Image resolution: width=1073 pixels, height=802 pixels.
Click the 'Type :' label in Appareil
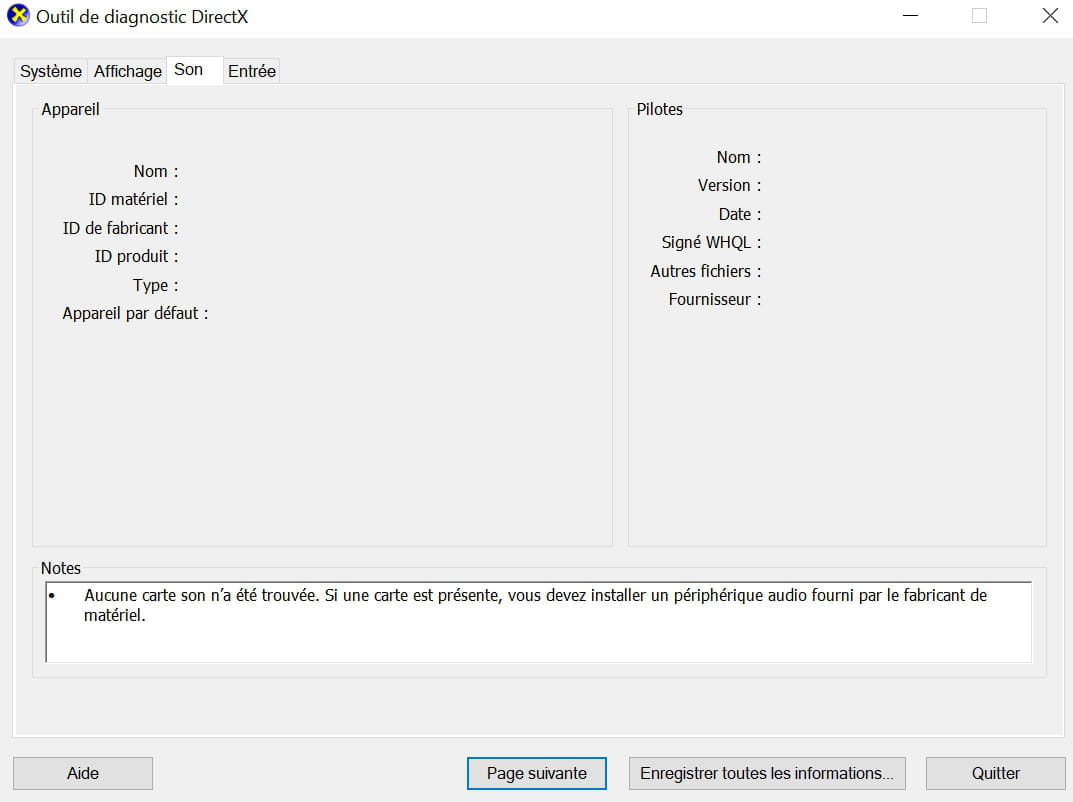[155, 285]
